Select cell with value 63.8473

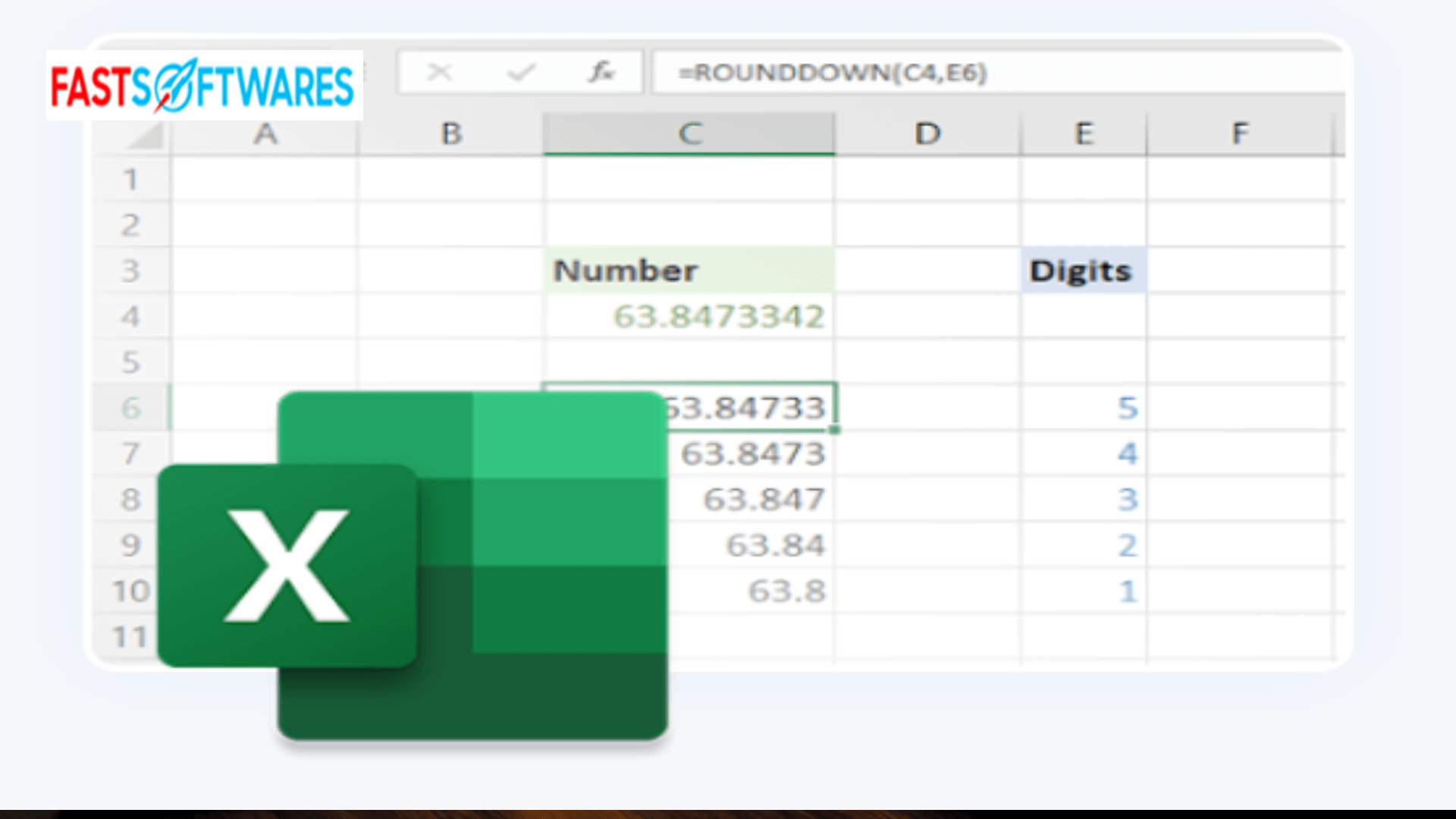coord(751,453)
